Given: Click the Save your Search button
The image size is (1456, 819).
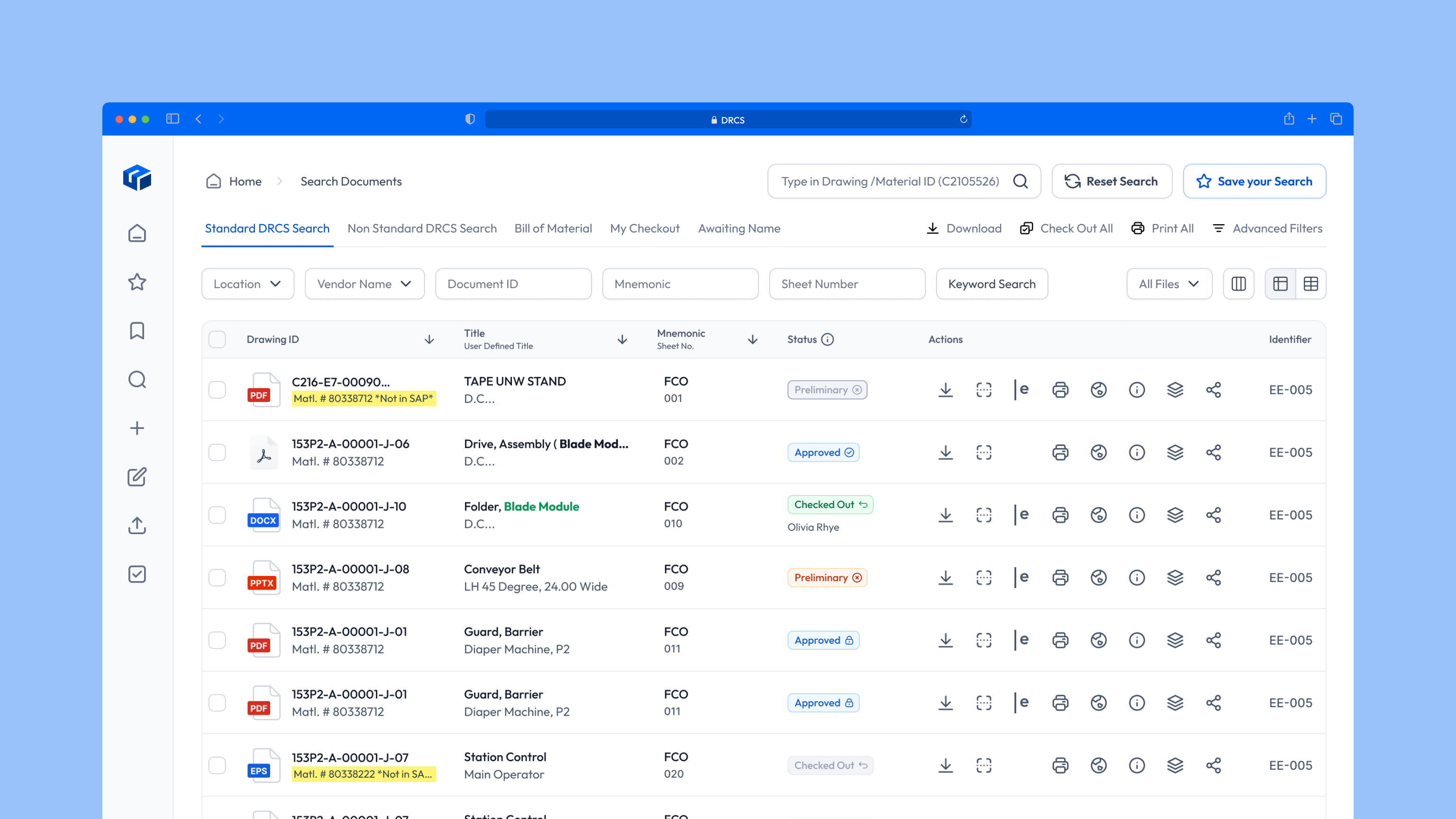Looking at the screenshot, I should coord(1254,182).
